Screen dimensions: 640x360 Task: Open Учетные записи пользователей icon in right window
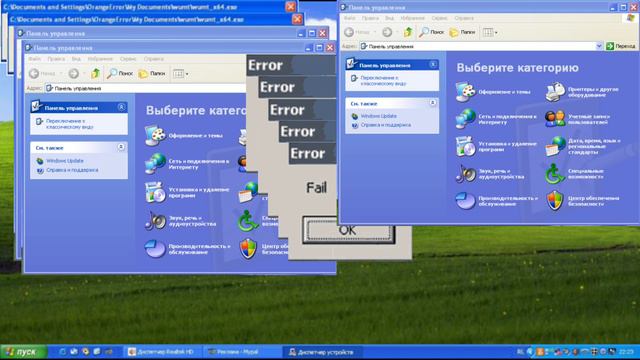[555, 119]
